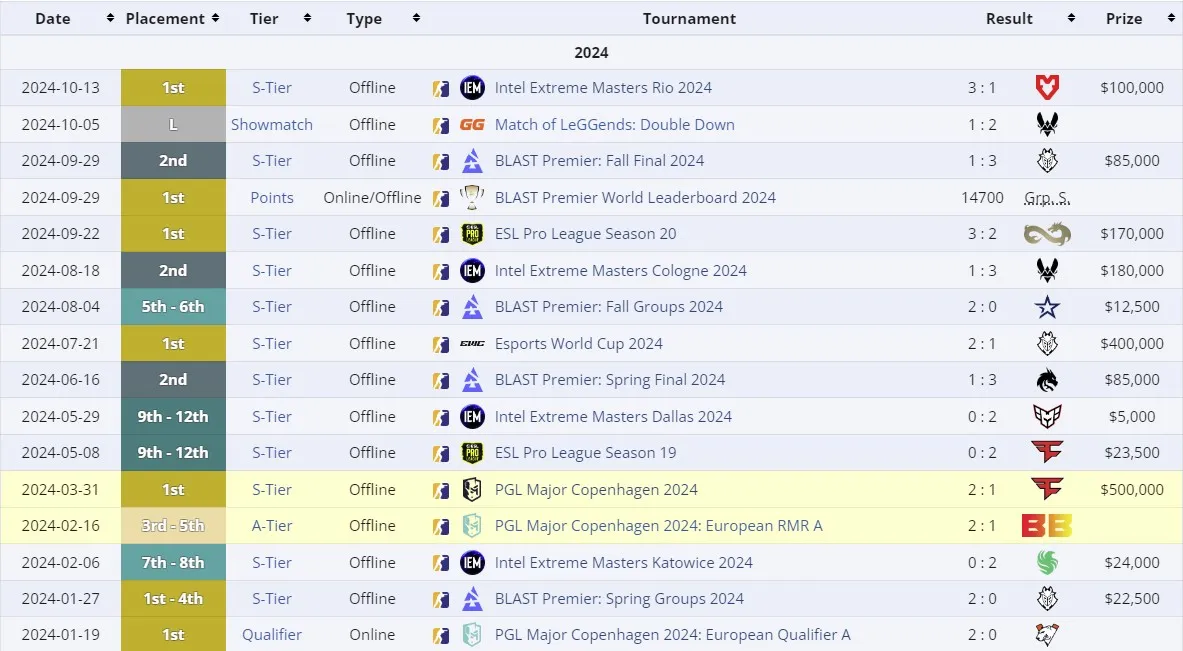Click the A-Tier link in RMR row
The width and height of the screenshot is (1183, 651).
pos(272,526)
